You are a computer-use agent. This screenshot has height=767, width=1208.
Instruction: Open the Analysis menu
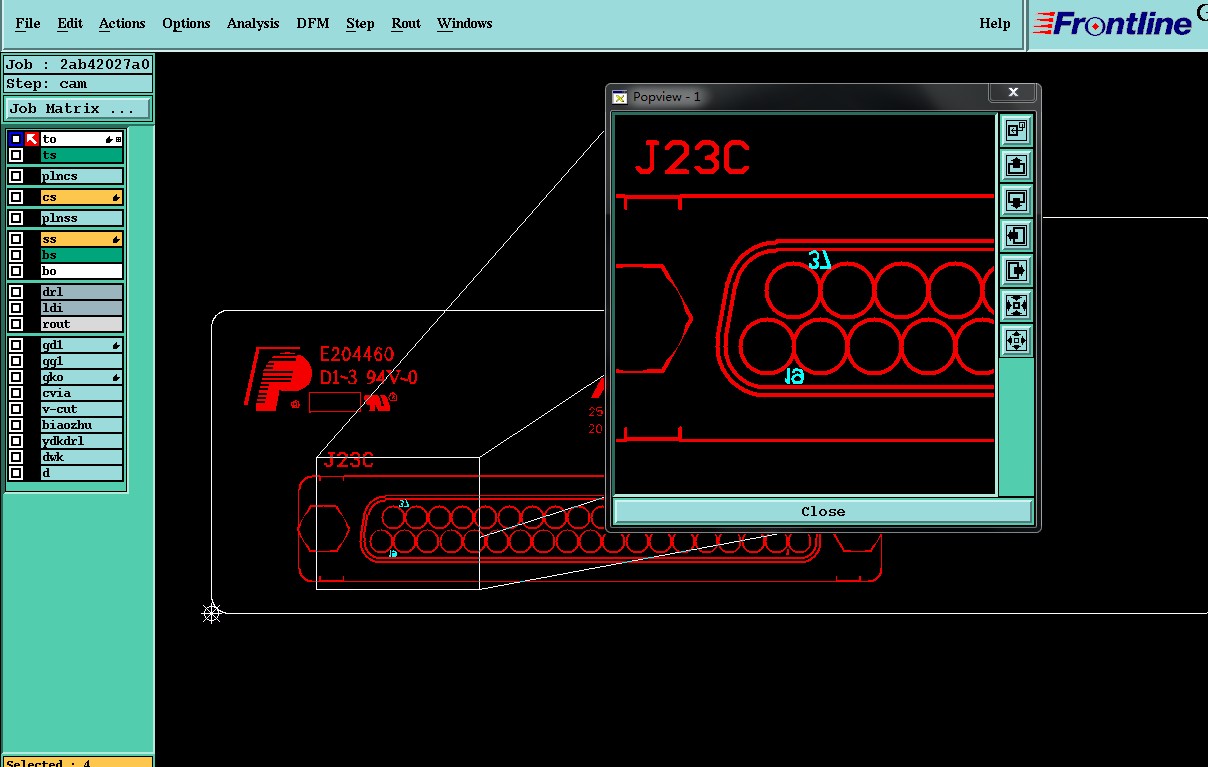pos(253,23)
